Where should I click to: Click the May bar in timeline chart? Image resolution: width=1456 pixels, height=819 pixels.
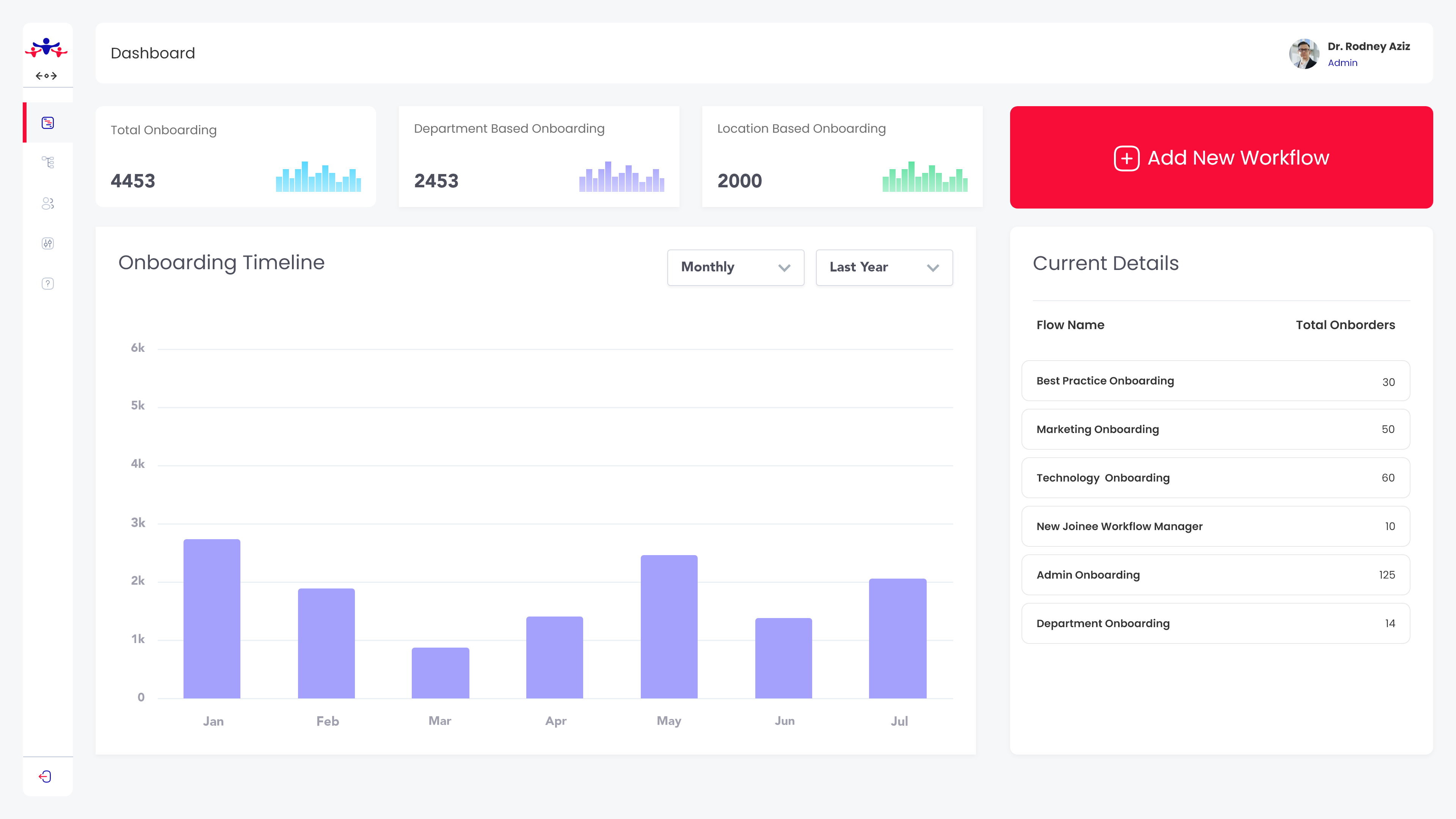pos(668,626)
